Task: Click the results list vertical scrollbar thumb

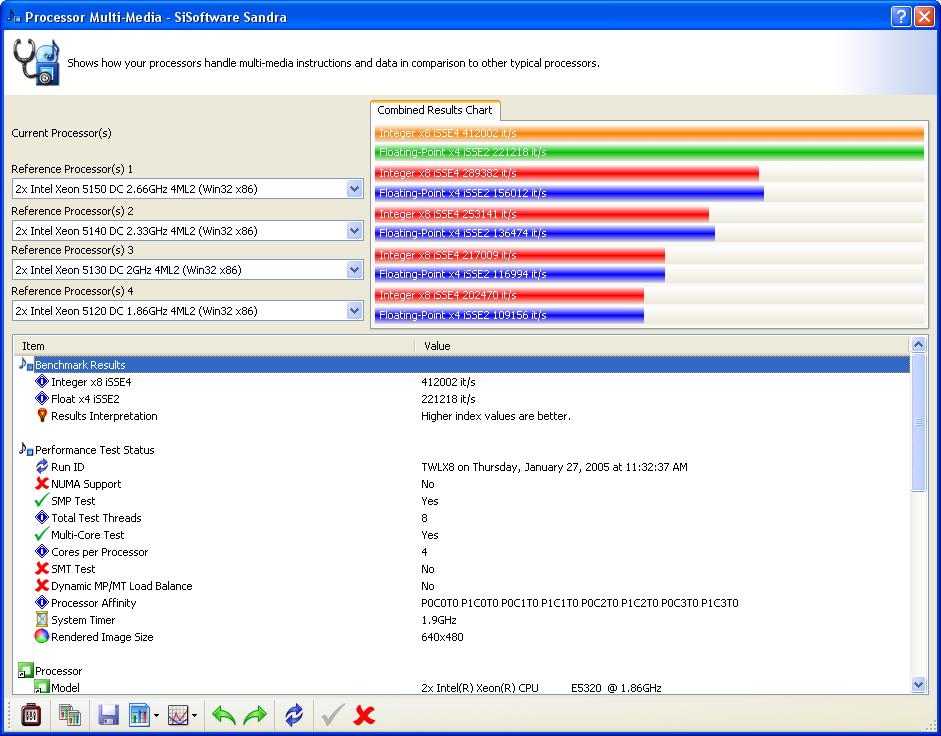Action: [918, 421]
